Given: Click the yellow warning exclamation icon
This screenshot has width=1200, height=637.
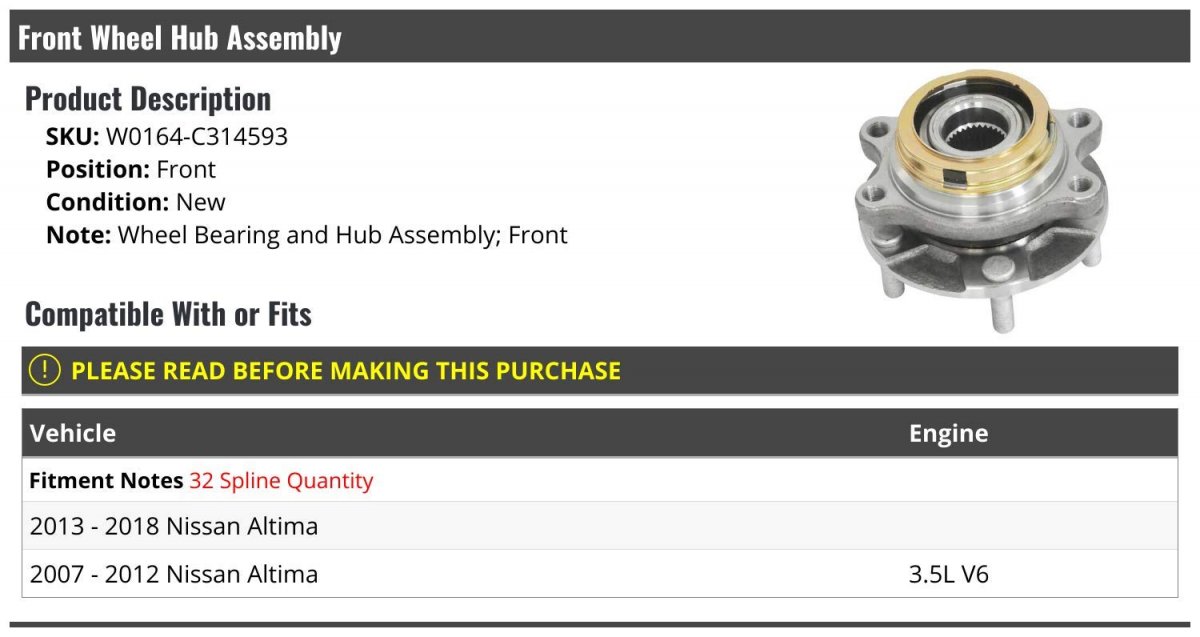Looking at the screenshot, I should coord(45,370).
